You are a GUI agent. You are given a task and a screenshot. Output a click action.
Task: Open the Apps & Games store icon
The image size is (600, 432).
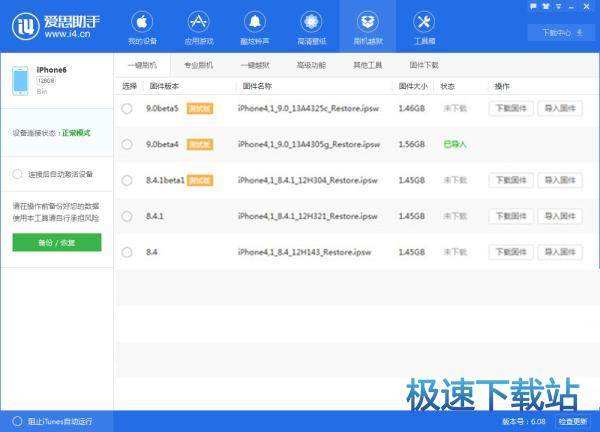198,22
